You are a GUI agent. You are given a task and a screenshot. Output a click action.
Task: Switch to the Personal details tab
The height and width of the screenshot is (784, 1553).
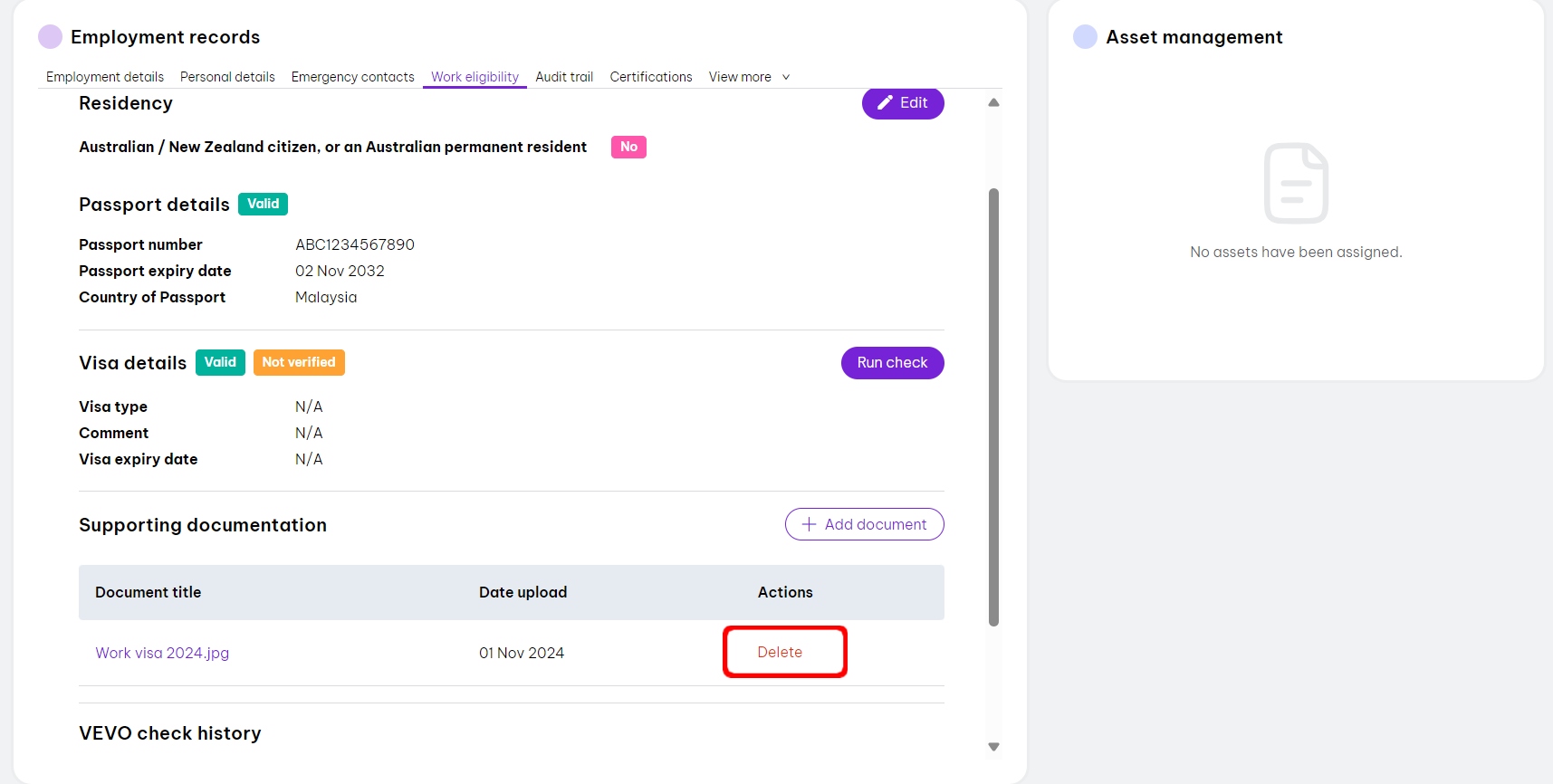click(x=227, y=77)
